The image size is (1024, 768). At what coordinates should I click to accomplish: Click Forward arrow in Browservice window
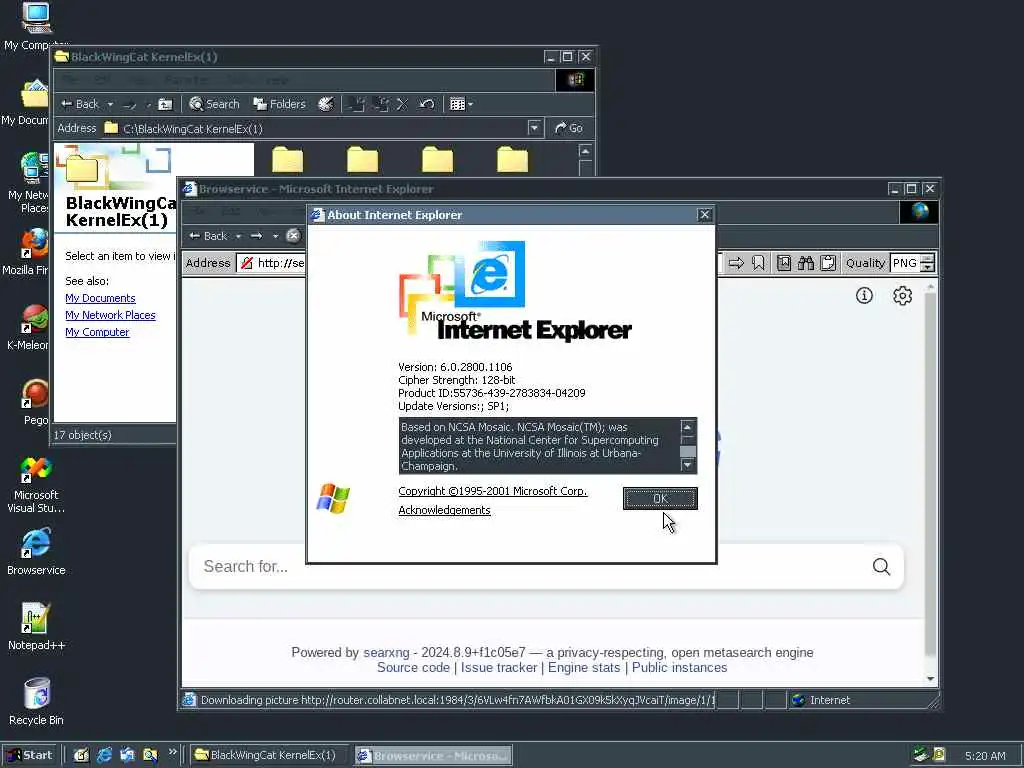tap(257, 236)
